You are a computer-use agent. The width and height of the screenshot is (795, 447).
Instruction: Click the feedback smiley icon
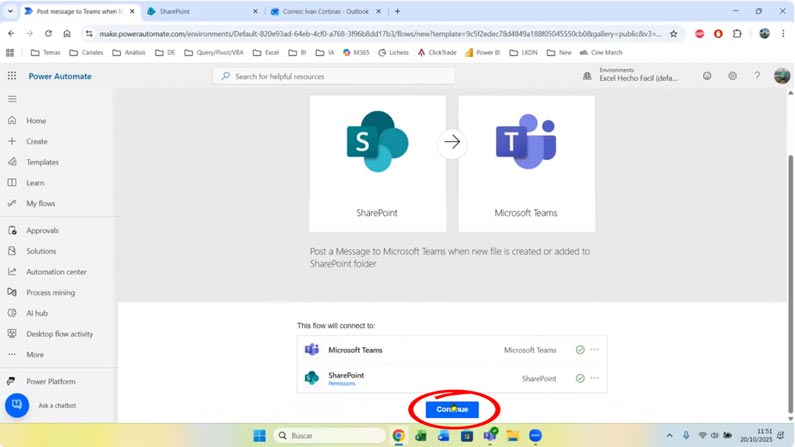click(x=707, y=76)
